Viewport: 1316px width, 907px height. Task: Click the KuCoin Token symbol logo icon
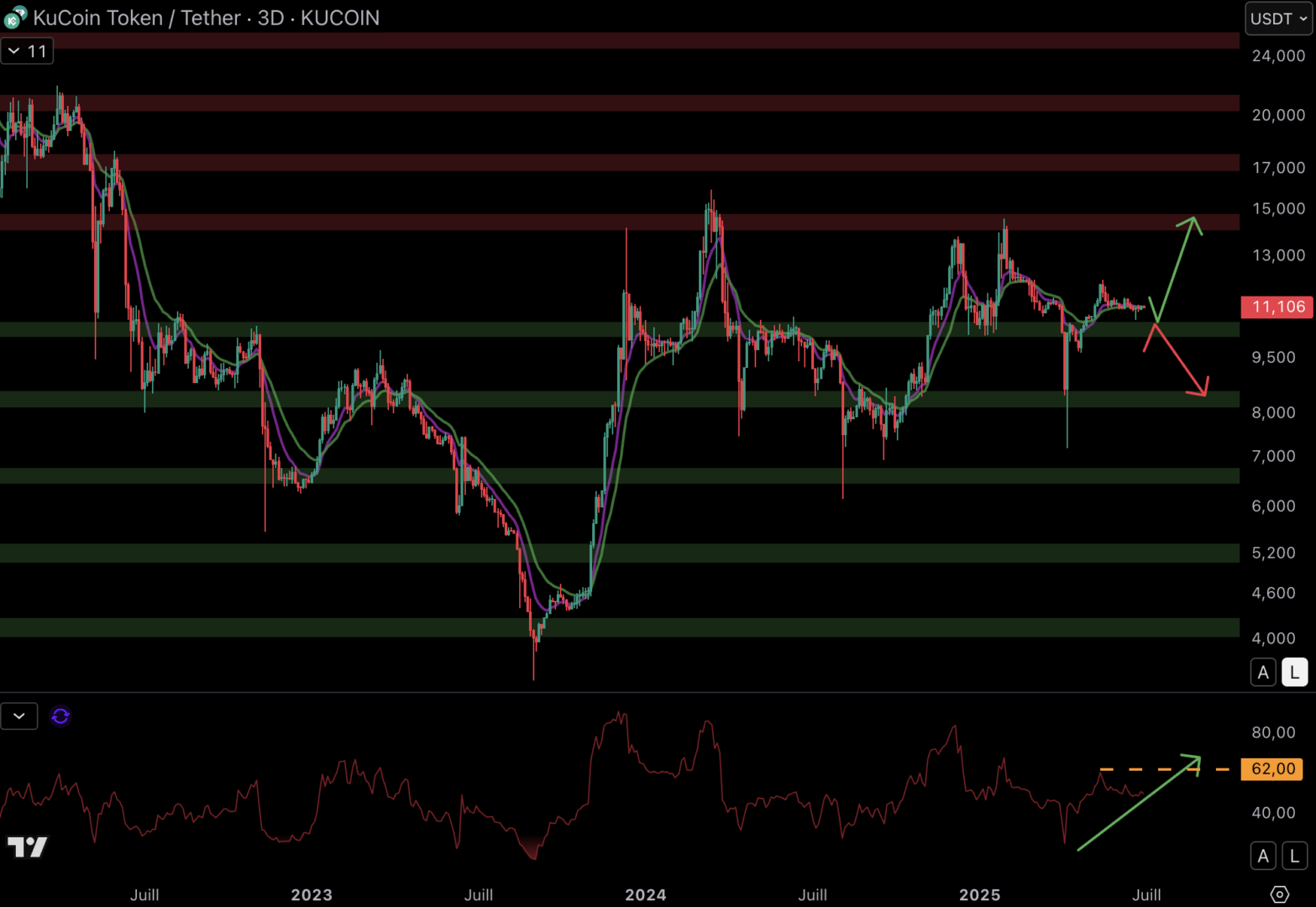pyautogui.click(x=15, y=17)
